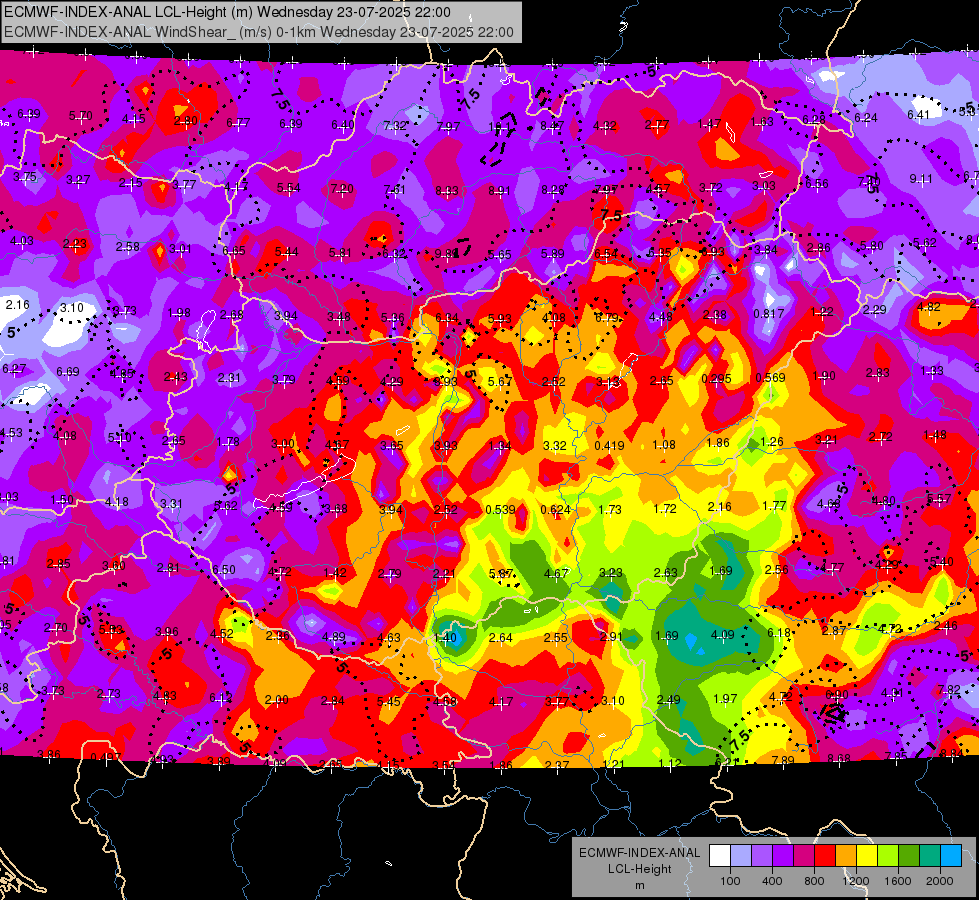This screenshot has height=900, width=979.
Task: Click the map value 1.72
Action: point(664,509)
